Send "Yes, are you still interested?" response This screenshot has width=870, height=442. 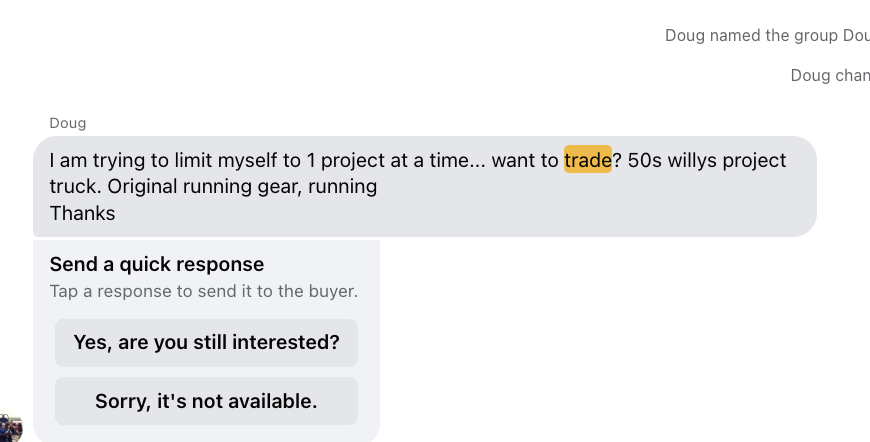[x=206, y=343]
